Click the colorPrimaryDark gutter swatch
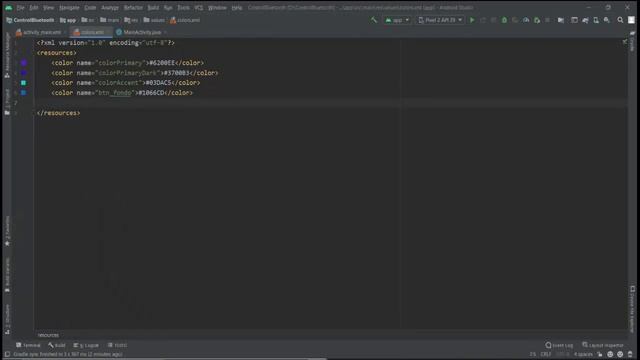Screen dimensions: 640x360 point(24,73)
